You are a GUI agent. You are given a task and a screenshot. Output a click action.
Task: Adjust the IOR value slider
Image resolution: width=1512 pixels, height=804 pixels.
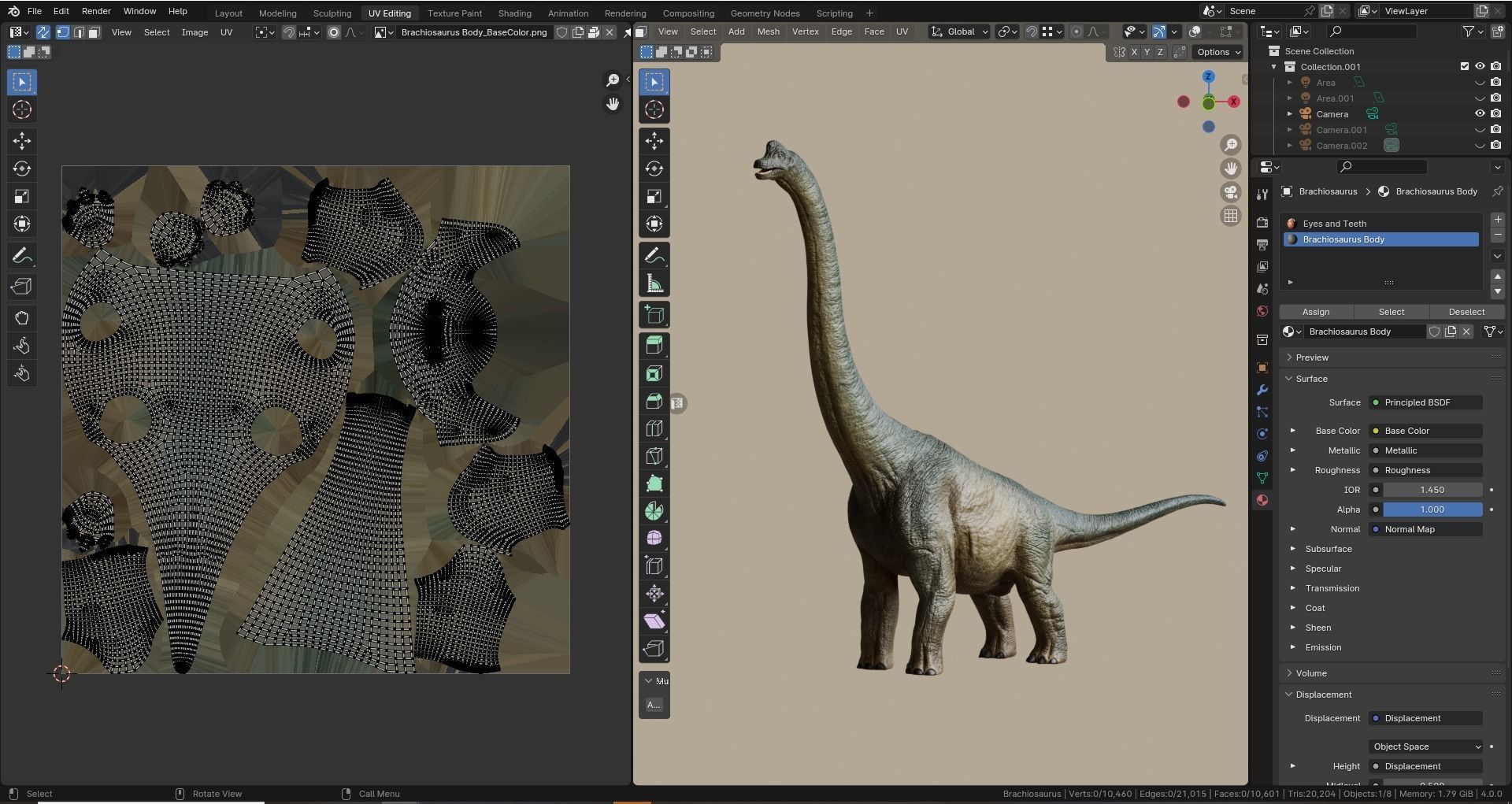click(x=1432, y=490)
